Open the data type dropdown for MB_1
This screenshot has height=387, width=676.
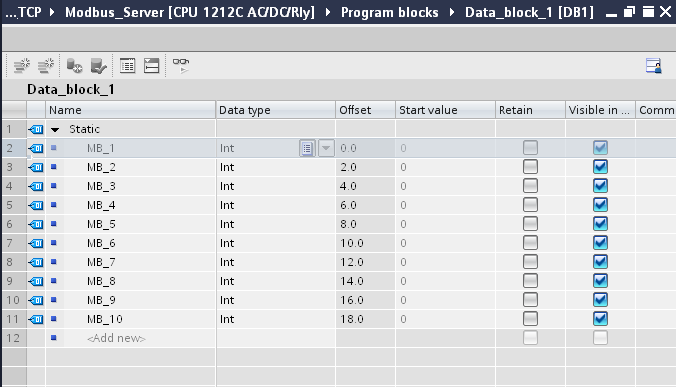(x=326, y=148)
